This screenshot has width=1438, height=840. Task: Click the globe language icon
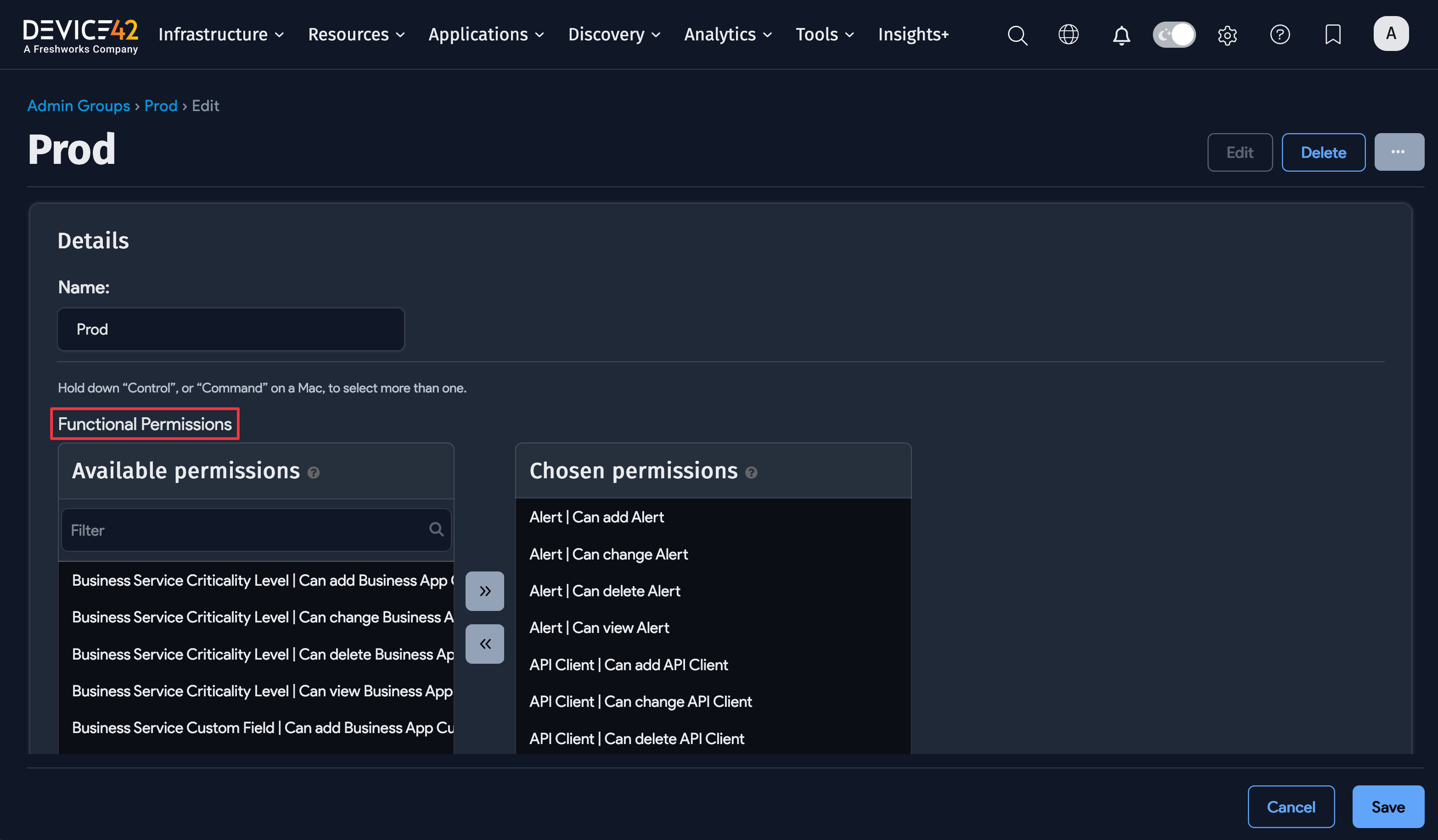(1068, 35)
